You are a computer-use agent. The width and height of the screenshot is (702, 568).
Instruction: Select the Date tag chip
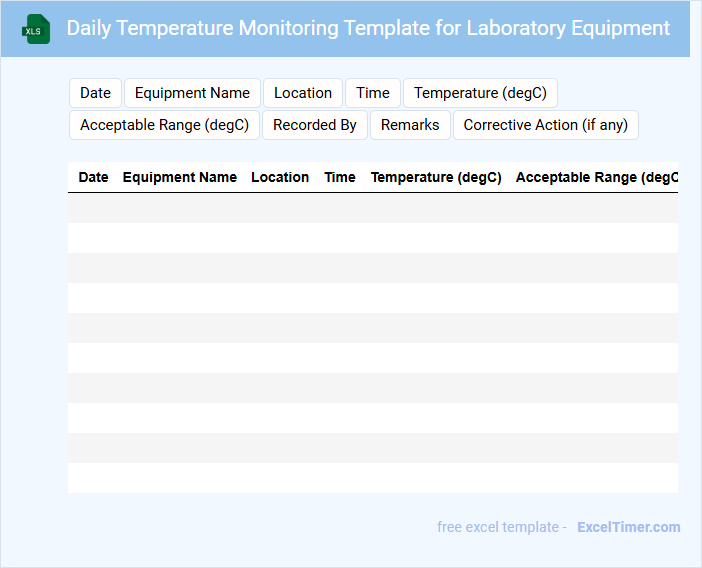pyautogui.click(x=95, y=93)
